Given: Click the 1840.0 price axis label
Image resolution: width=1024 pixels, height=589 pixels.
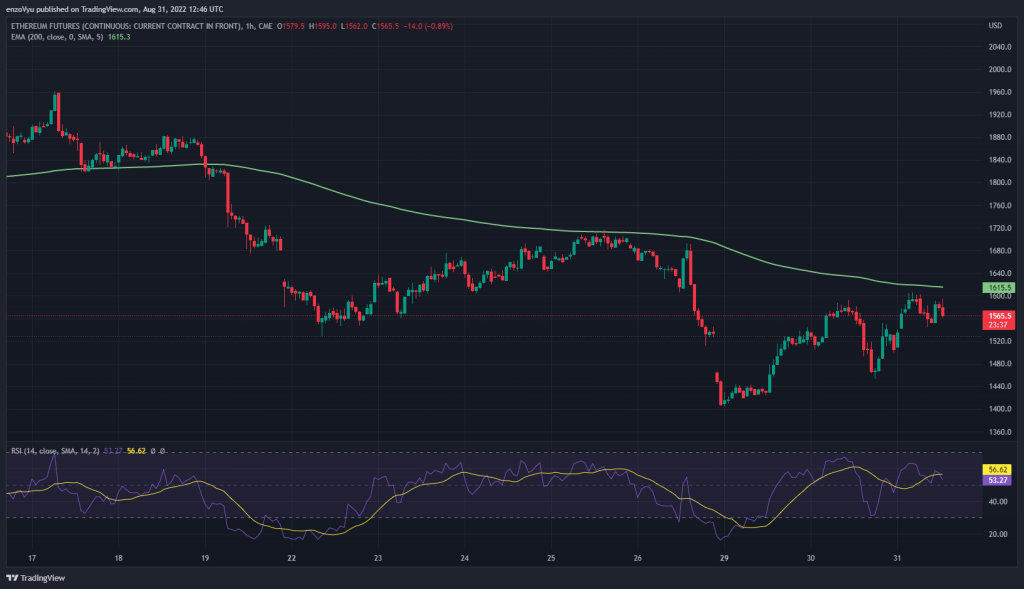Looking at the screenshot, I should tap(1000, 160).
